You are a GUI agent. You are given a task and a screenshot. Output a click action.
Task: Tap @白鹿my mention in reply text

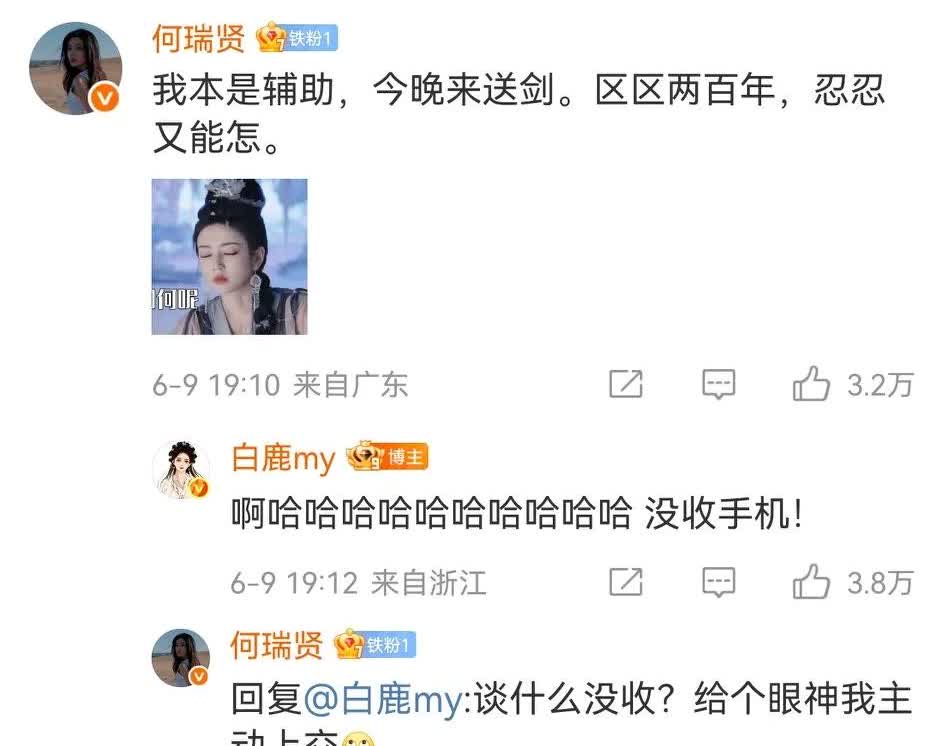tap(384, 700)
